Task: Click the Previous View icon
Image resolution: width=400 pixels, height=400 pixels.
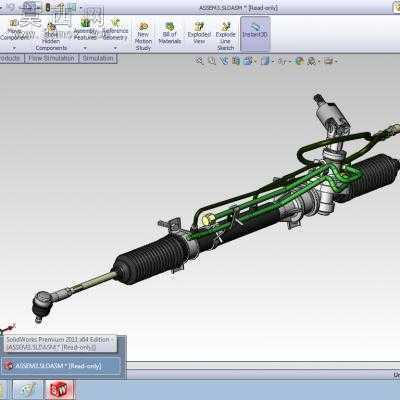Action: click(x=224, y=61)
